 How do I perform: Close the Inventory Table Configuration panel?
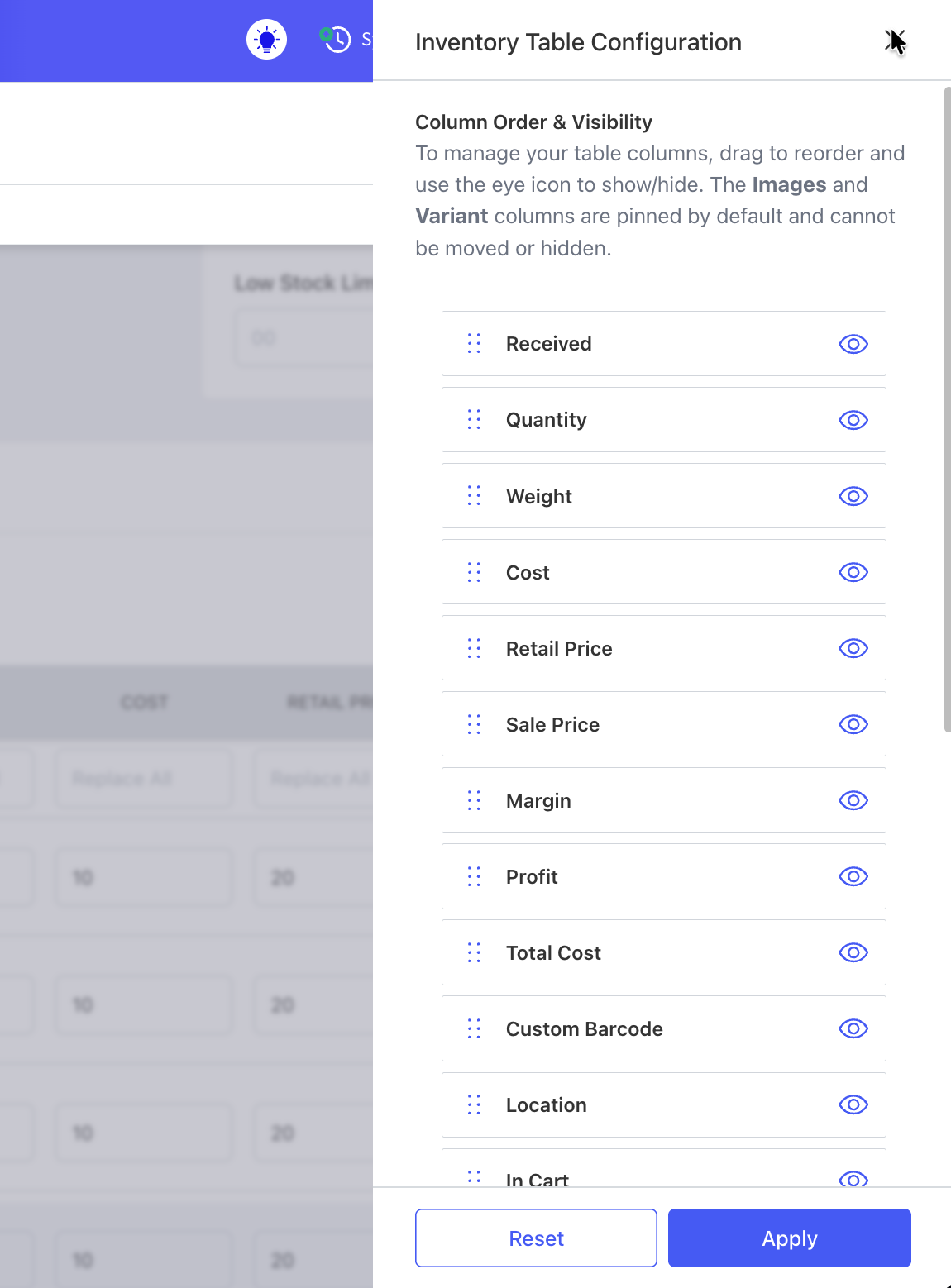pos(895,41)
